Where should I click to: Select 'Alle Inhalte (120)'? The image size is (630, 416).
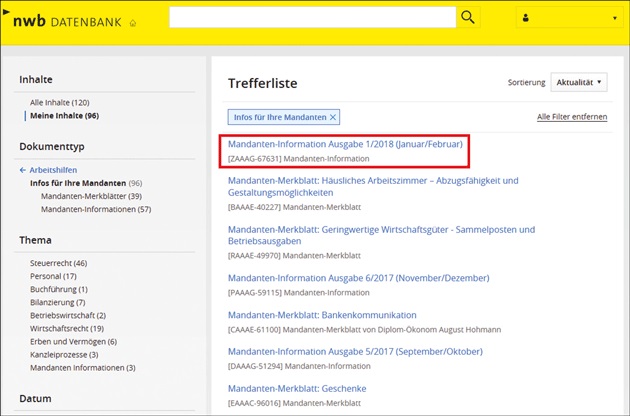point(60,102)
